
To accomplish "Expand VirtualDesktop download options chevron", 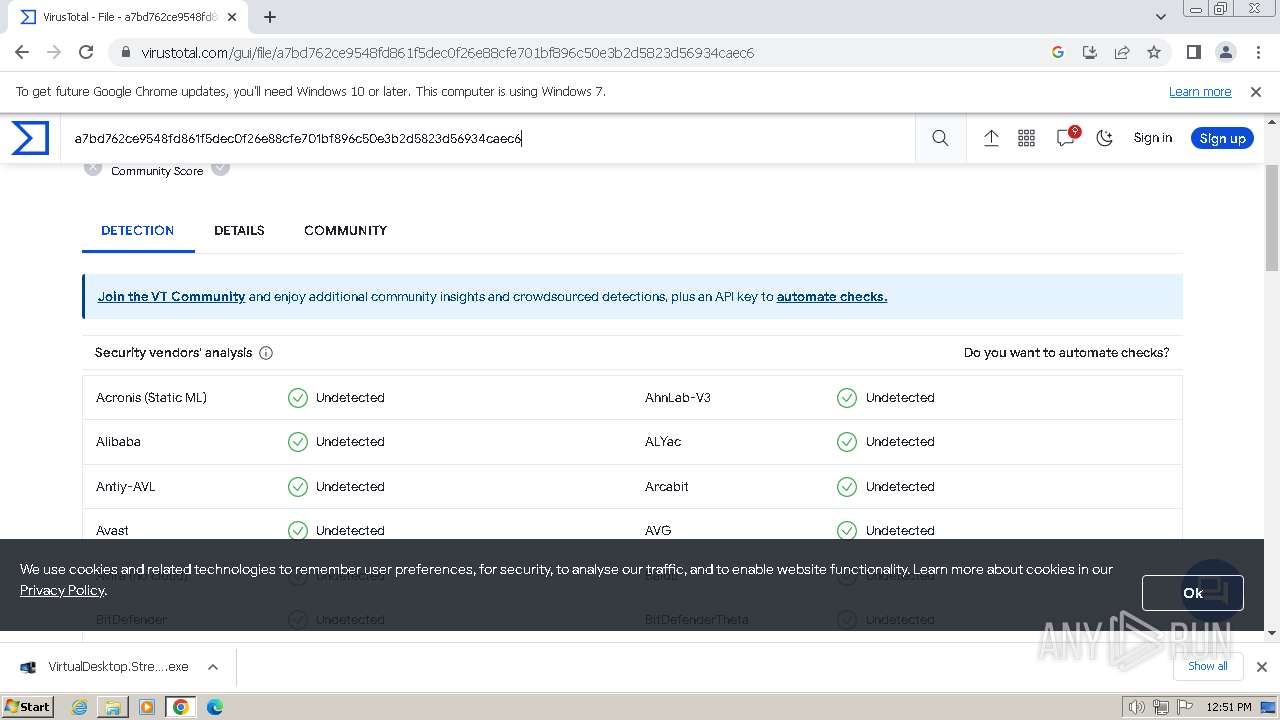I will pos(213,667).
